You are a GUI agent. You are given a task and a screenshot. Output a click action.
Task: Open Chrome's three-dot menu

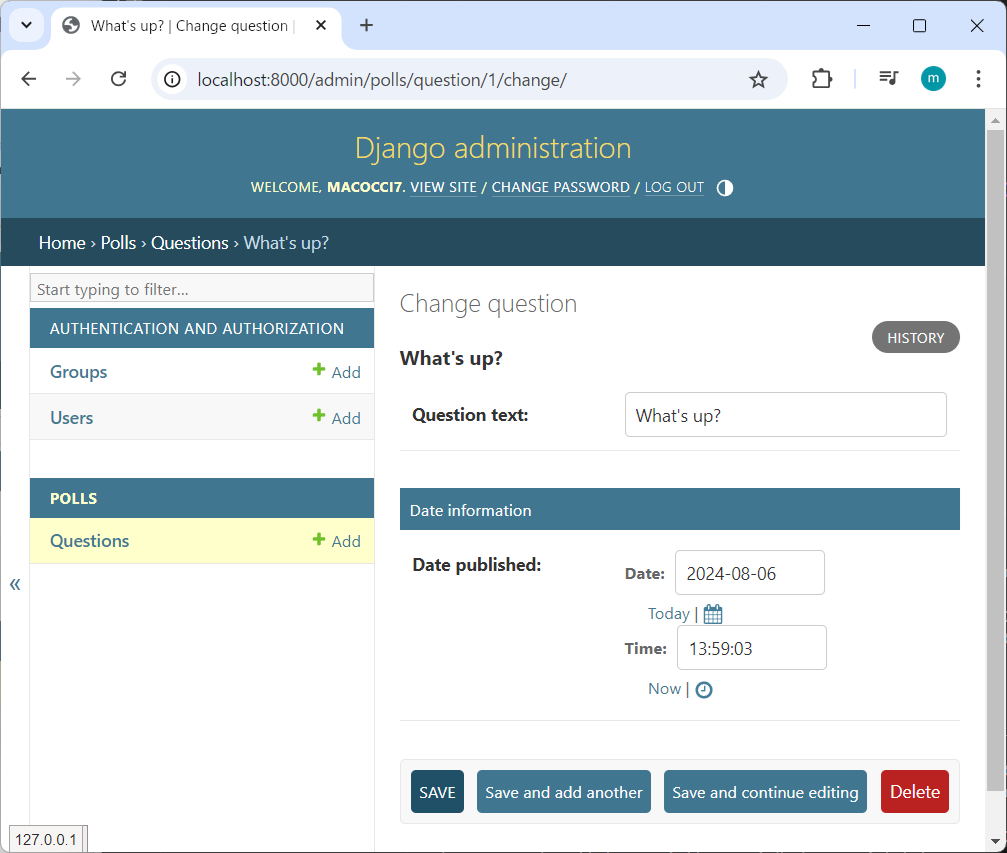point(978,79)
